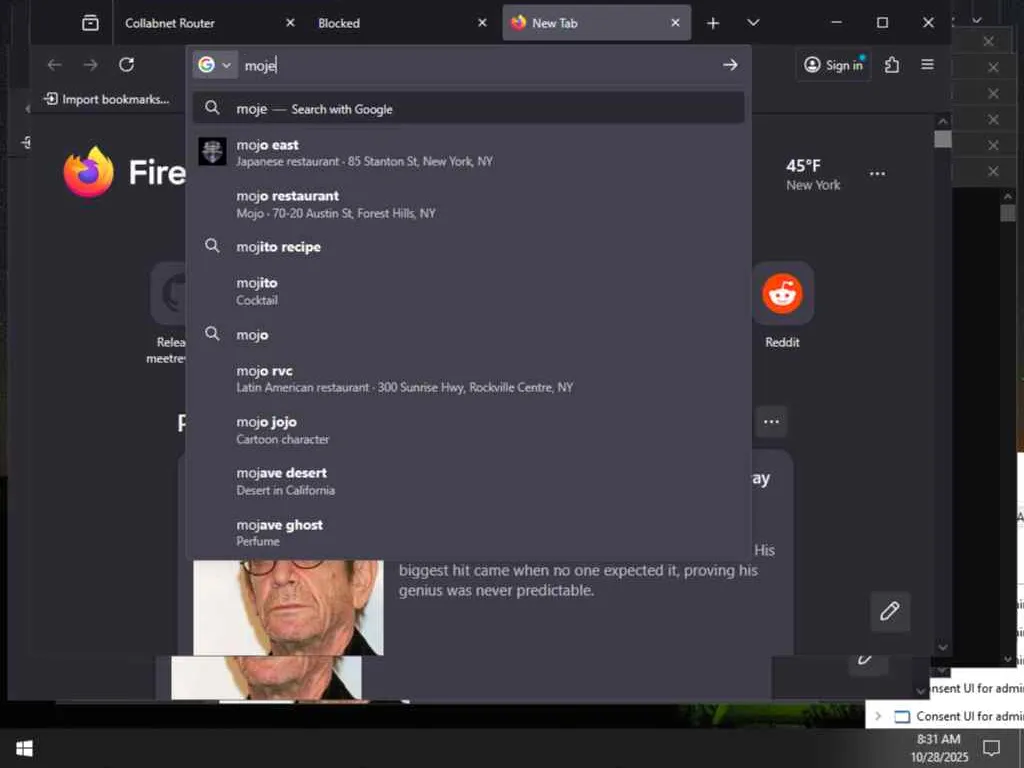1024x768 pixels.
Task: Open the Windows Start menu
Action: (24, 748)
